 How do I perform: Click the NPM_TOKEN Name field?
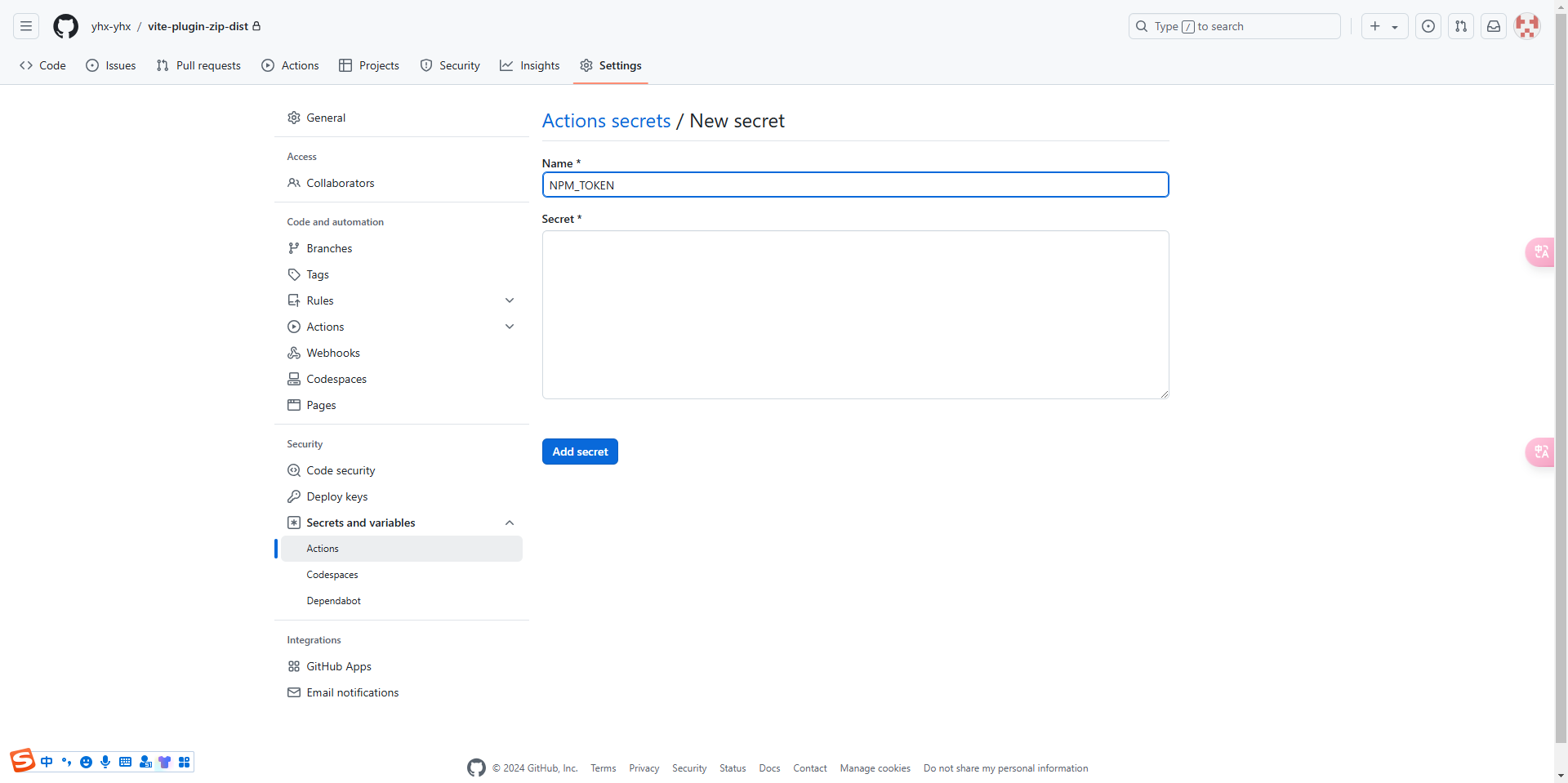click(855, 185)
